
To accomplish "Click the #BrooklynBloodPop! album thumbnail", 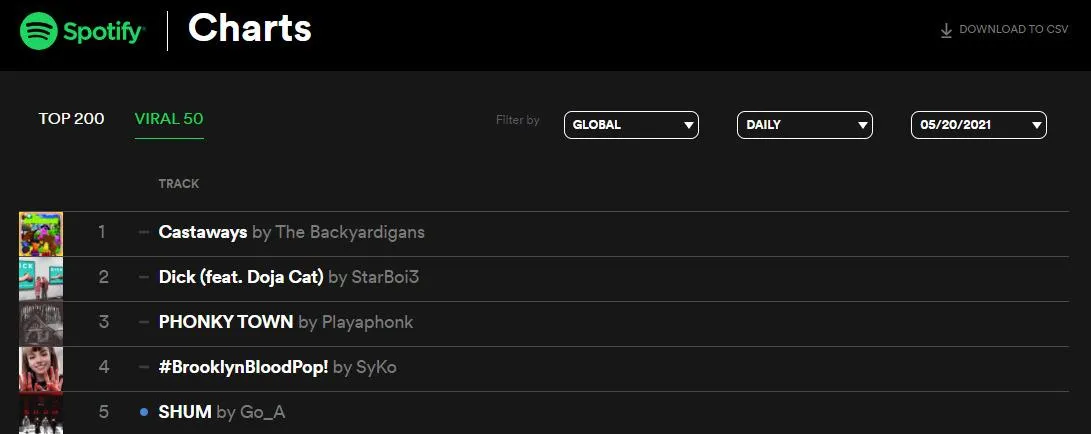I will coord(41,368).
